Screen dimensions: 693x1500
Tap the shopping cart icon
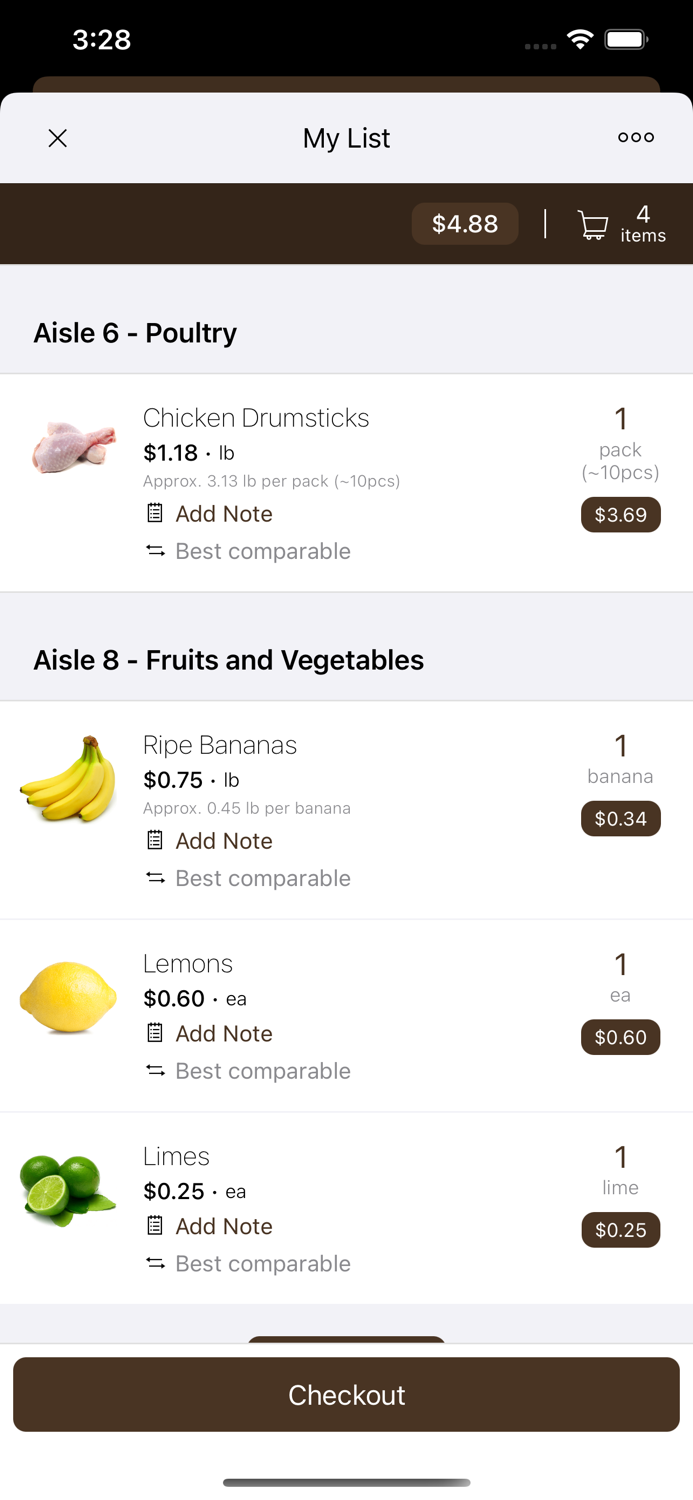[593, 225]
